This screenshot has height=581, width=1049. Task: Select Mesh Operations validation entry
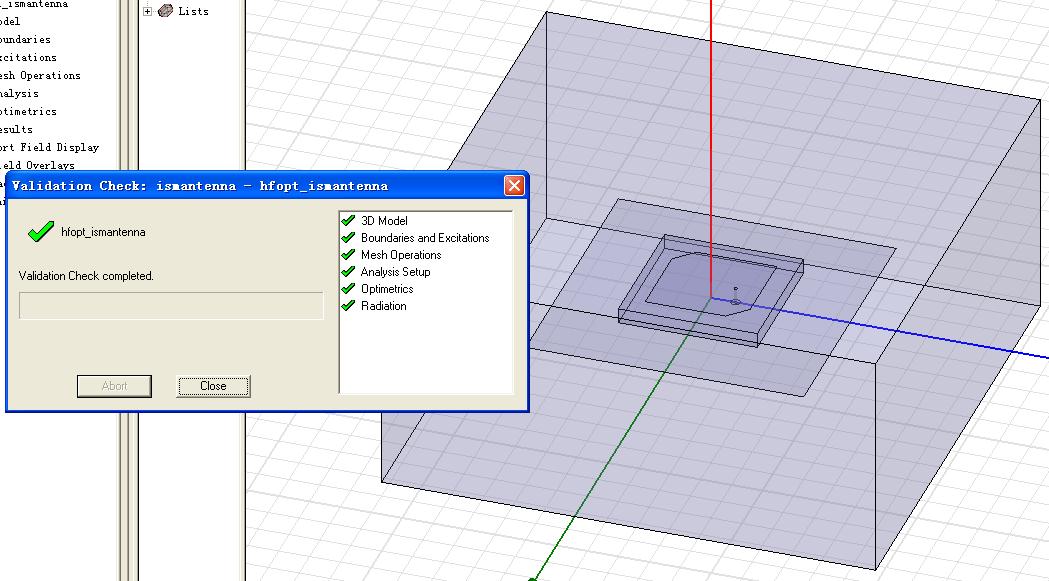(x=401, y=255)
